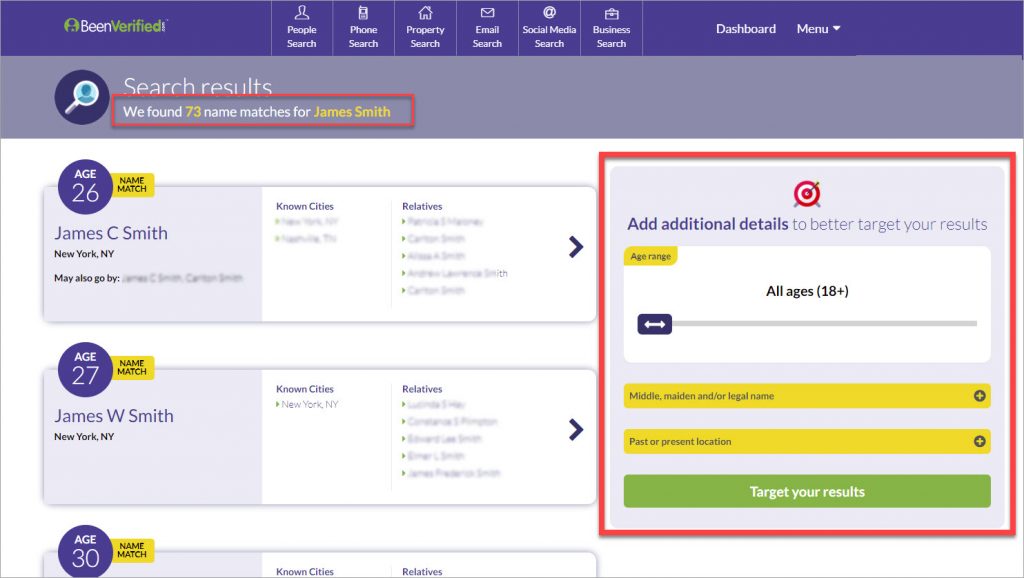Viewport: 1024px width, 578px height.
Task: Open Social Media Search in the top navigation
Action: (549, 28)
